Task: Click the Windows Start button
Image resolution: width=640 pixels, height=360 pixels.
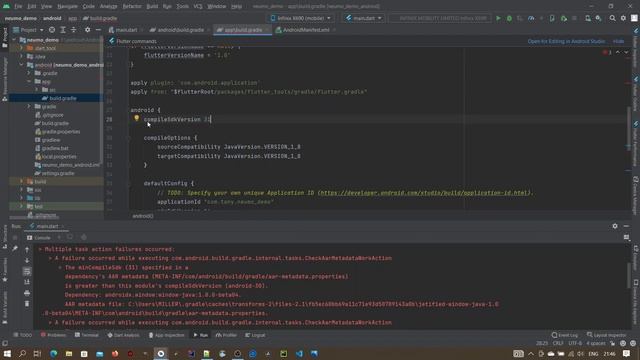Action: click(7, 353)
